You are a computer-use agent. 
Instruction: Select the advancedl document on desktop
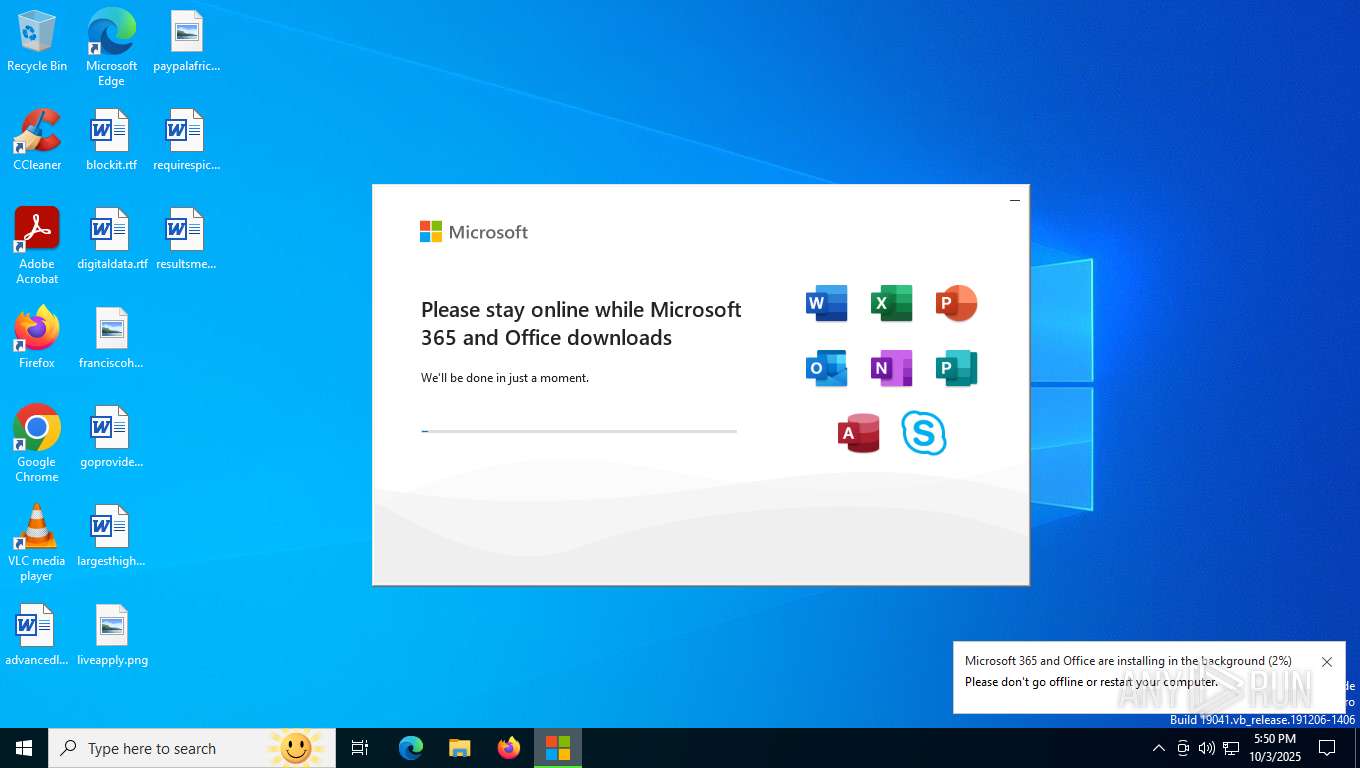pos(37,635)
